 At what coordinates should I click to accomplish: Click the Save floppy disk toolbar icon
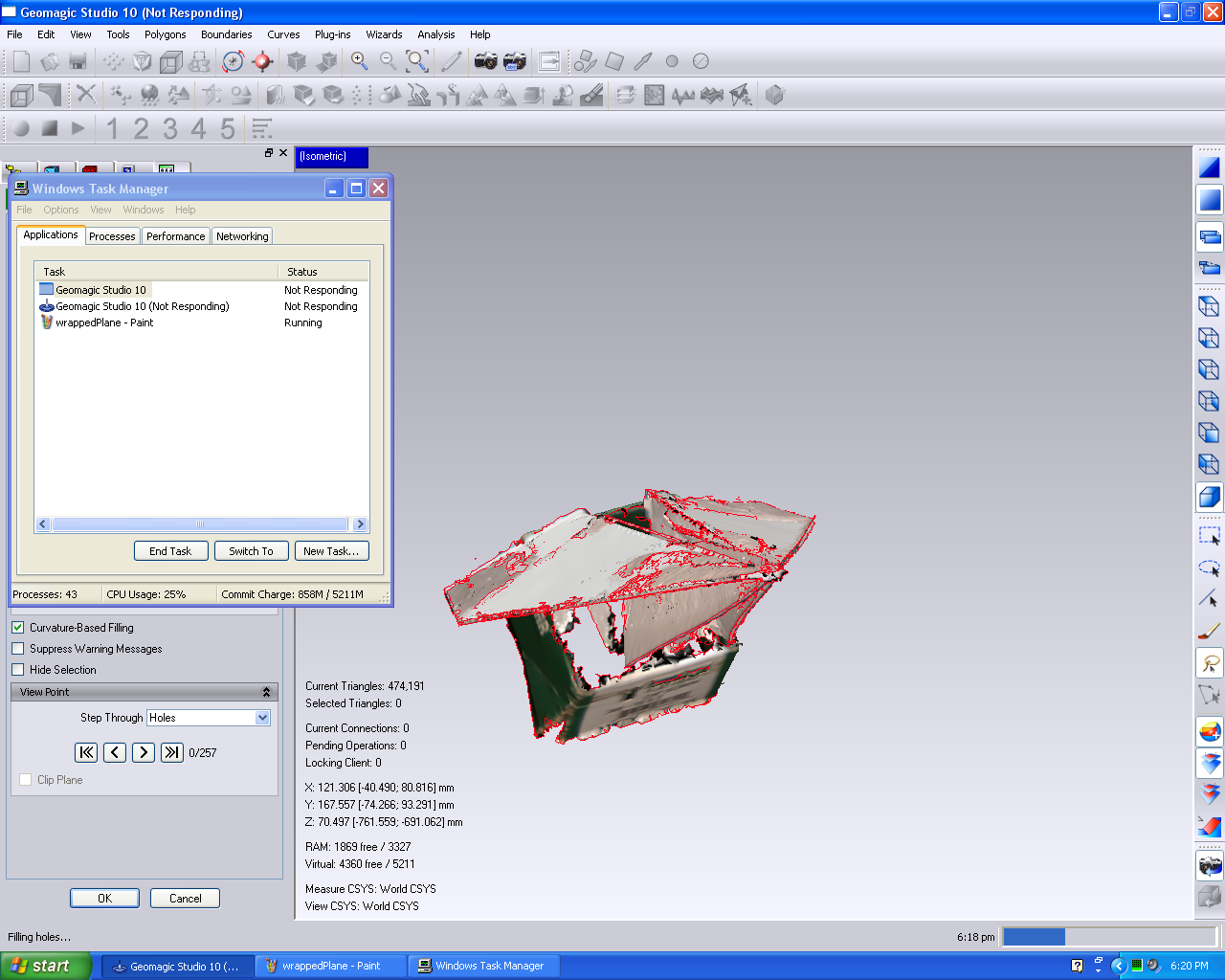(78, 61)
